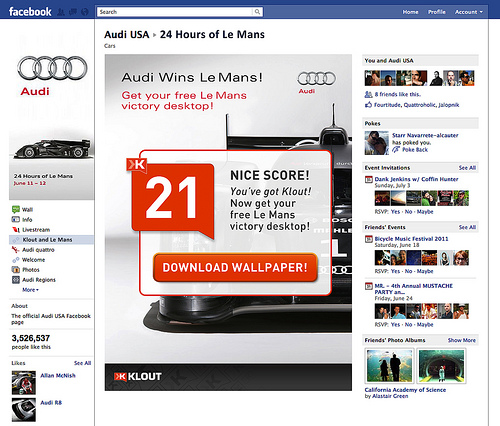Click the Livestream icon in sidebar
Screen dimensions: 500x426
pyautogui.click(x=16, y=230)
